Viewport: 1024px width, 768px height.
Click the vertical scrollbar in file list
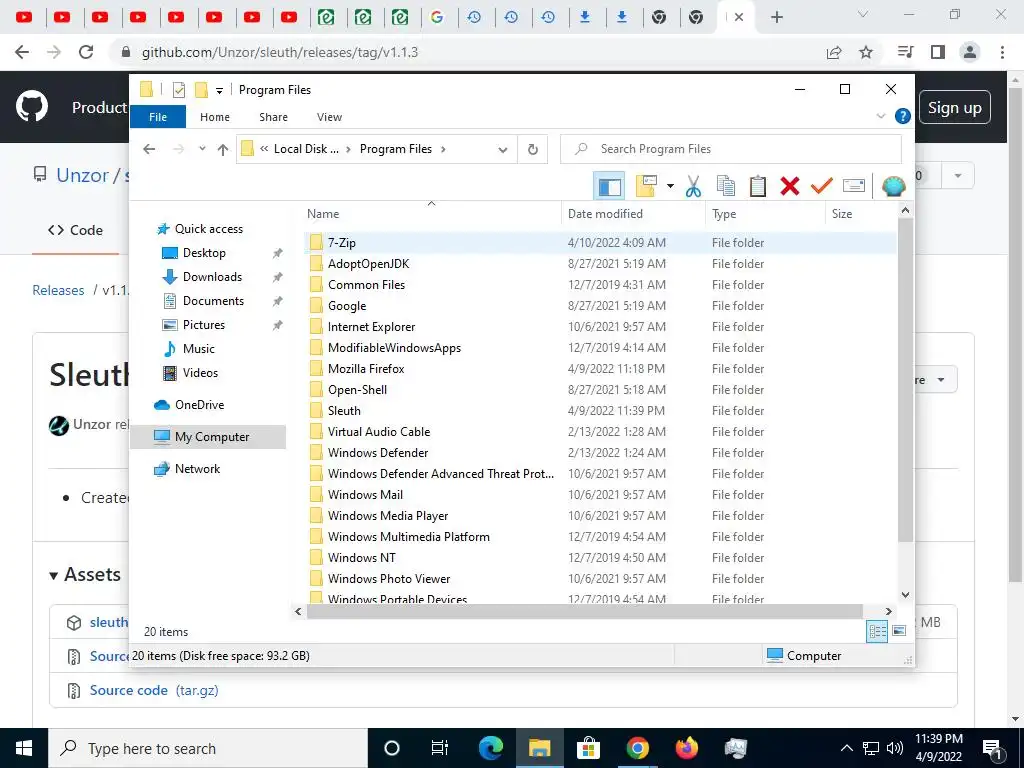coord(905,379)
